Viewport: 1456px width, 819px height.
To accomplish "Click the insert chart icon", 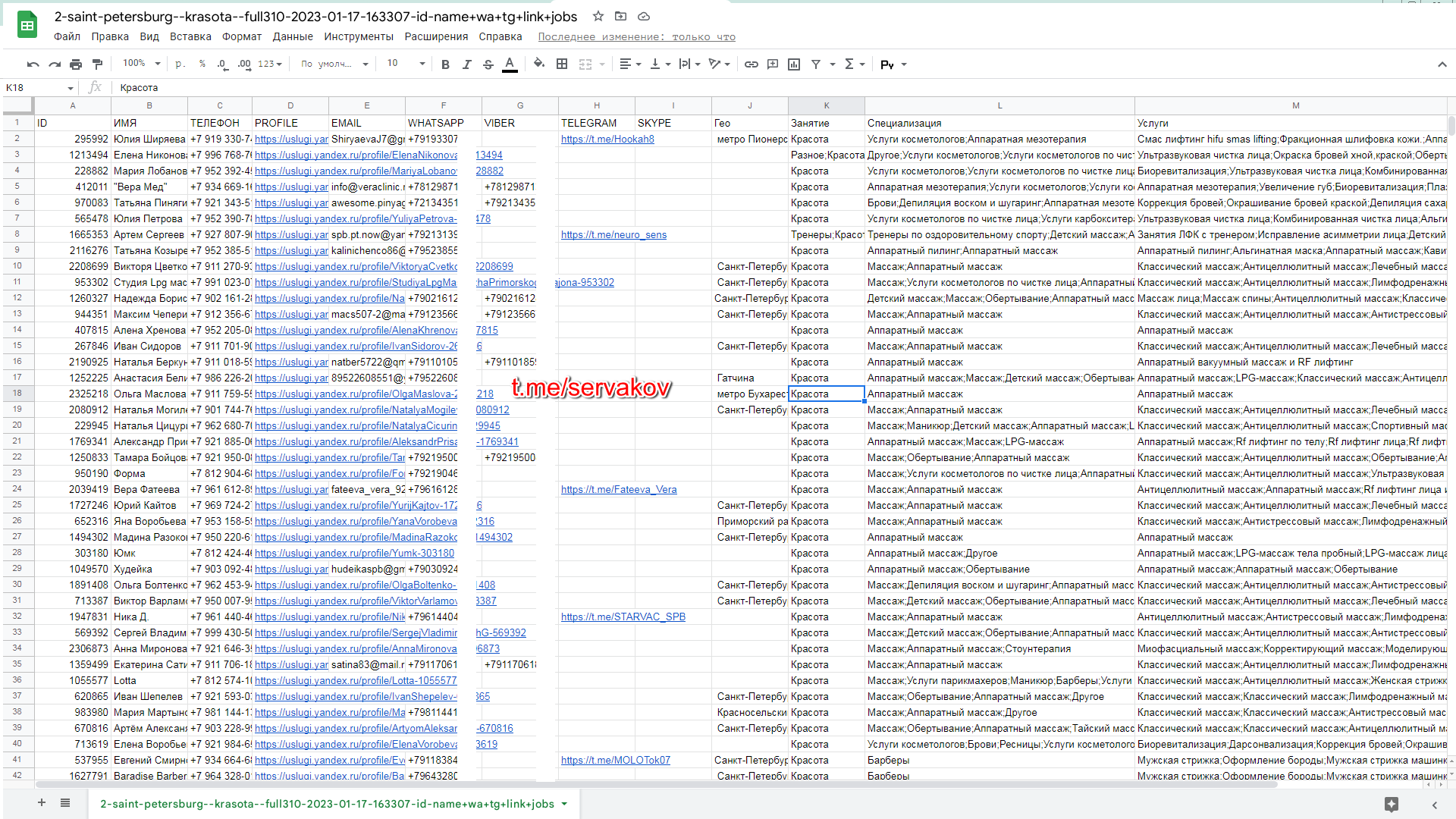I will 794,64.
